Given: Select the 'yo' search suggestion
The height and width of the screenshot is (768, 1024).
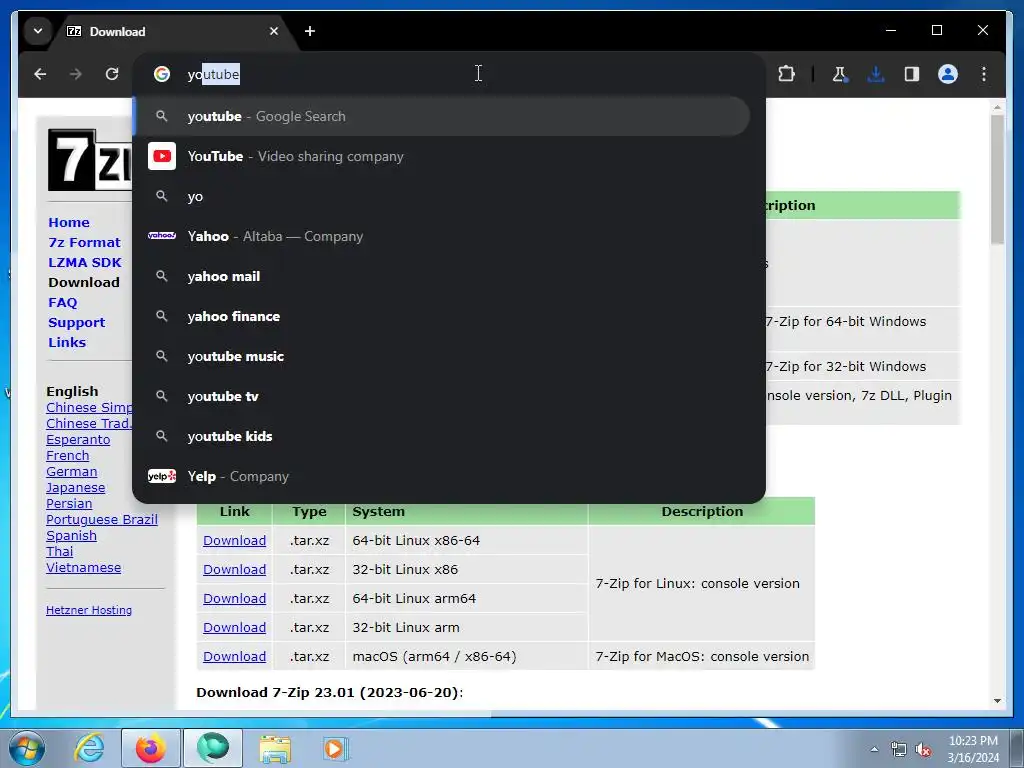Looking at the screenshot, I should tap(441, 197).
